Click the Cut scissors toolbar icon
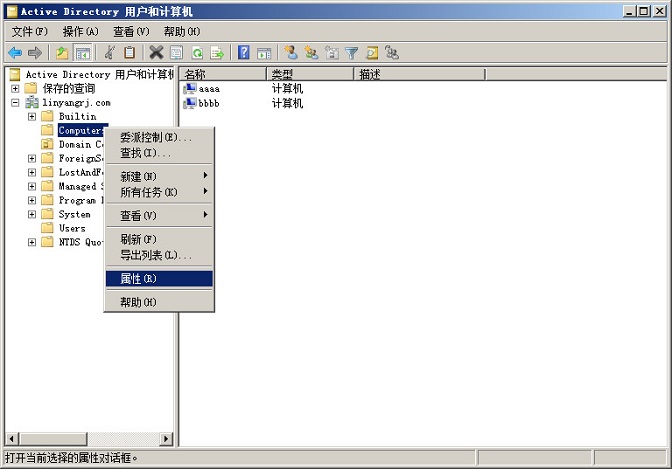Screen dimensions: 672x469 tap(110, 53)
